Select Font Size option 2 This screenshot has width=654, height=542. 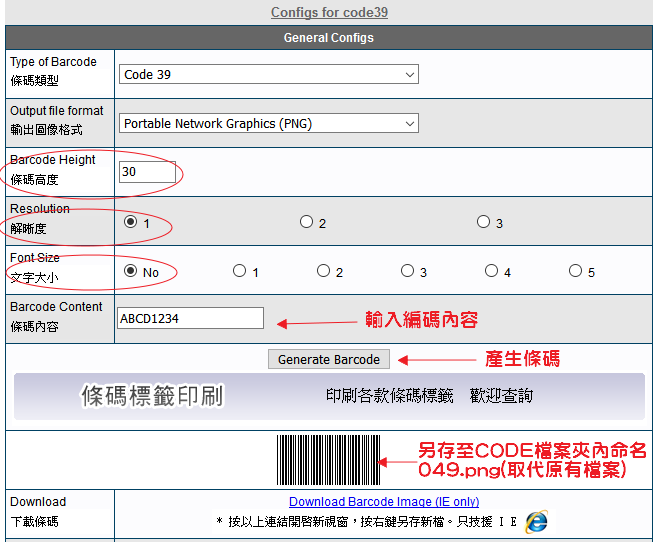coord(323,271)
